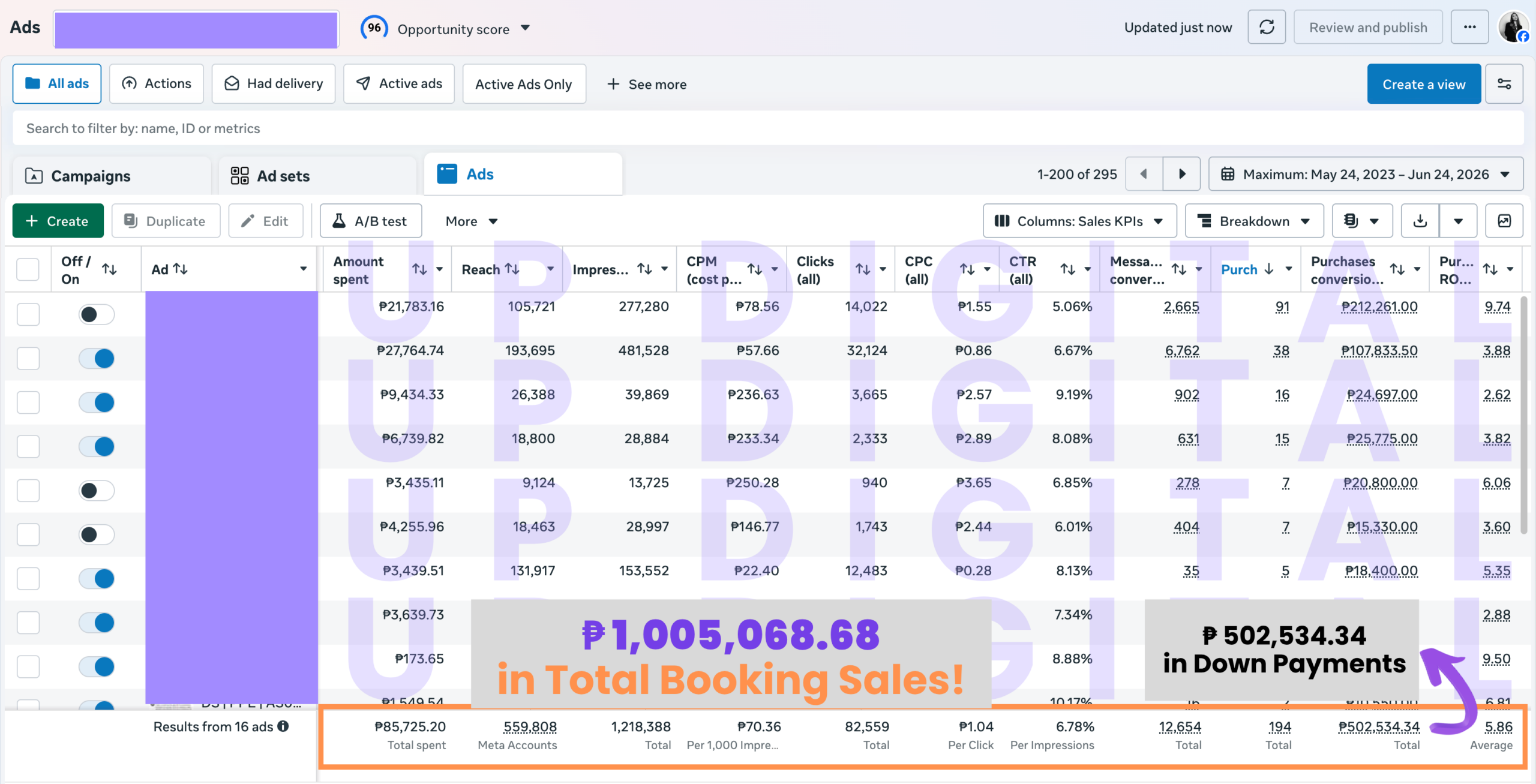1536x784 pixels.
Task: Select the Active ads view
Action: 399,83
